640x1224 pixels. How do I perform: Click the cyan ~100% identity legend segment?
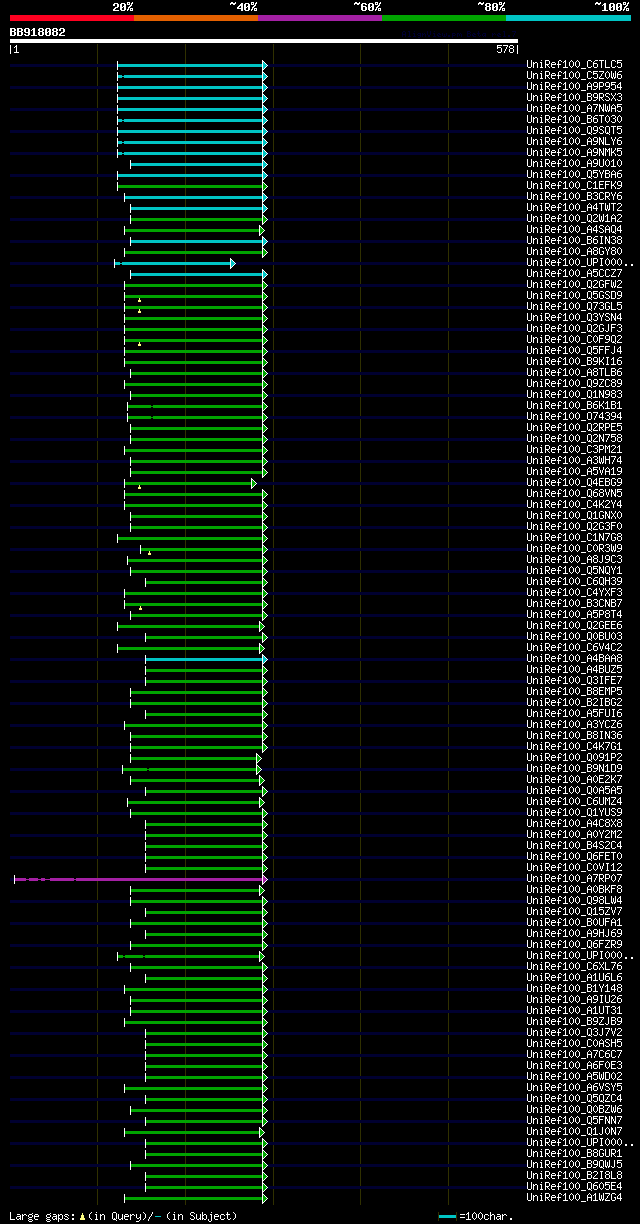coord(568,18)
